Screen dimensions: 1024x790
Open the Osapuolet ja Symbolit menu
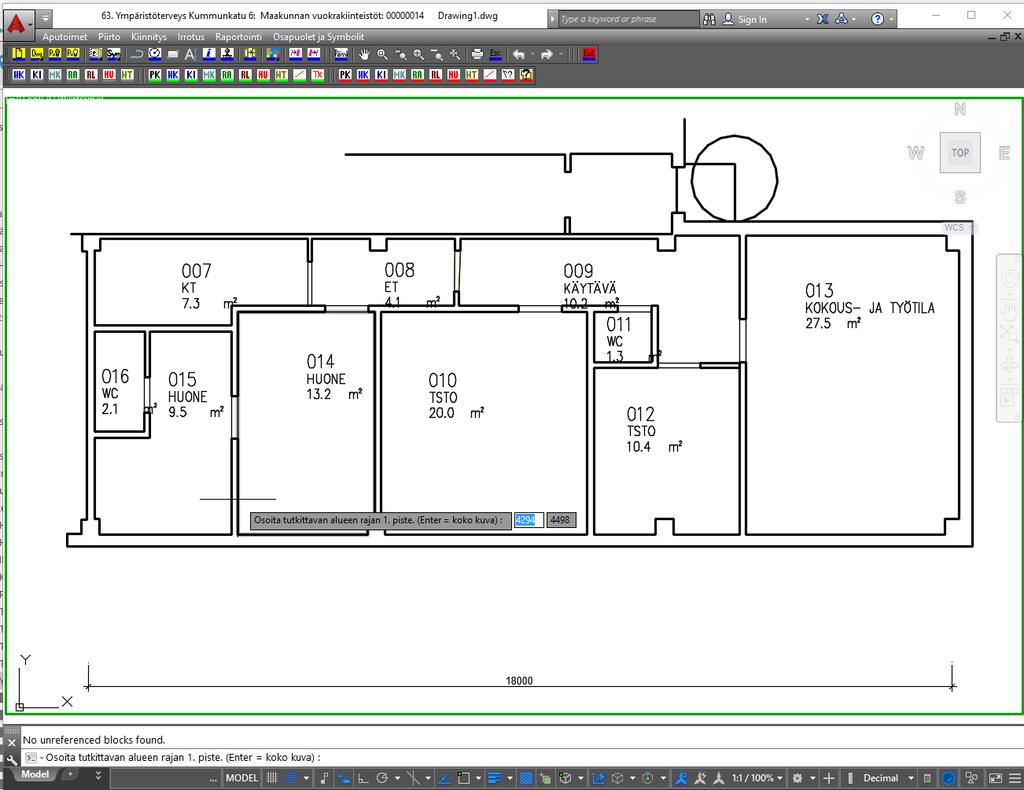318,37
